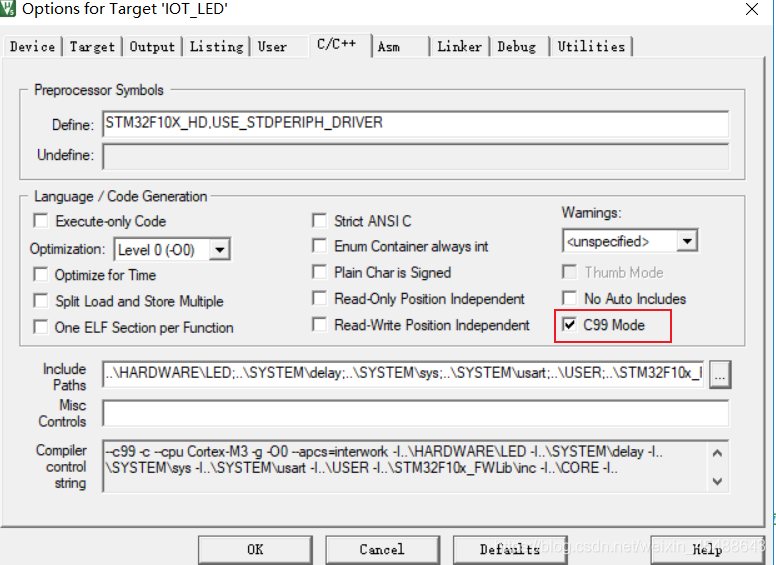This screenshot has width=776, height=565.
Task: Open the Help button
Action: point(707,550)
